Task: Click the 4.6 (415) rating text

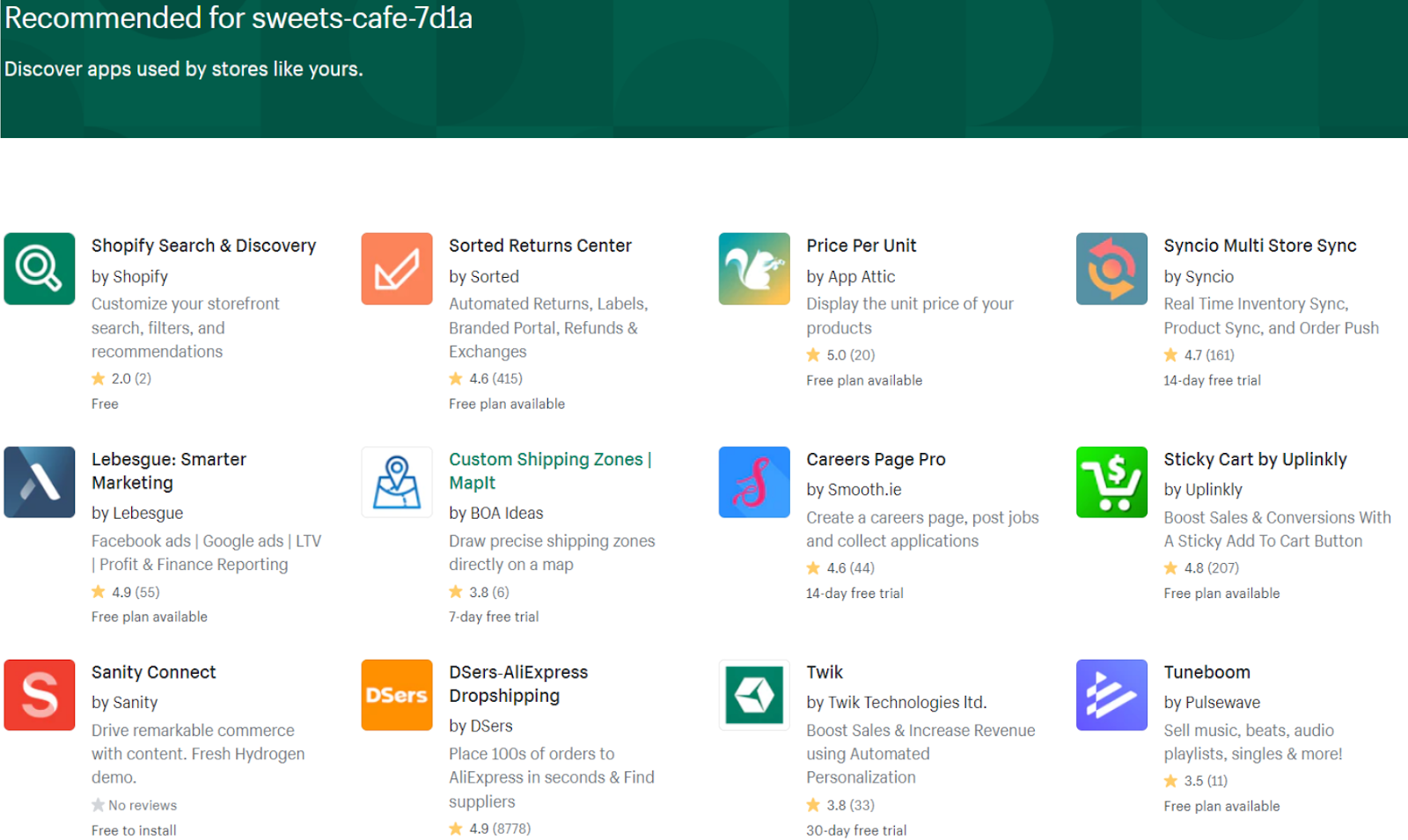Action: (x=486, y=378)
